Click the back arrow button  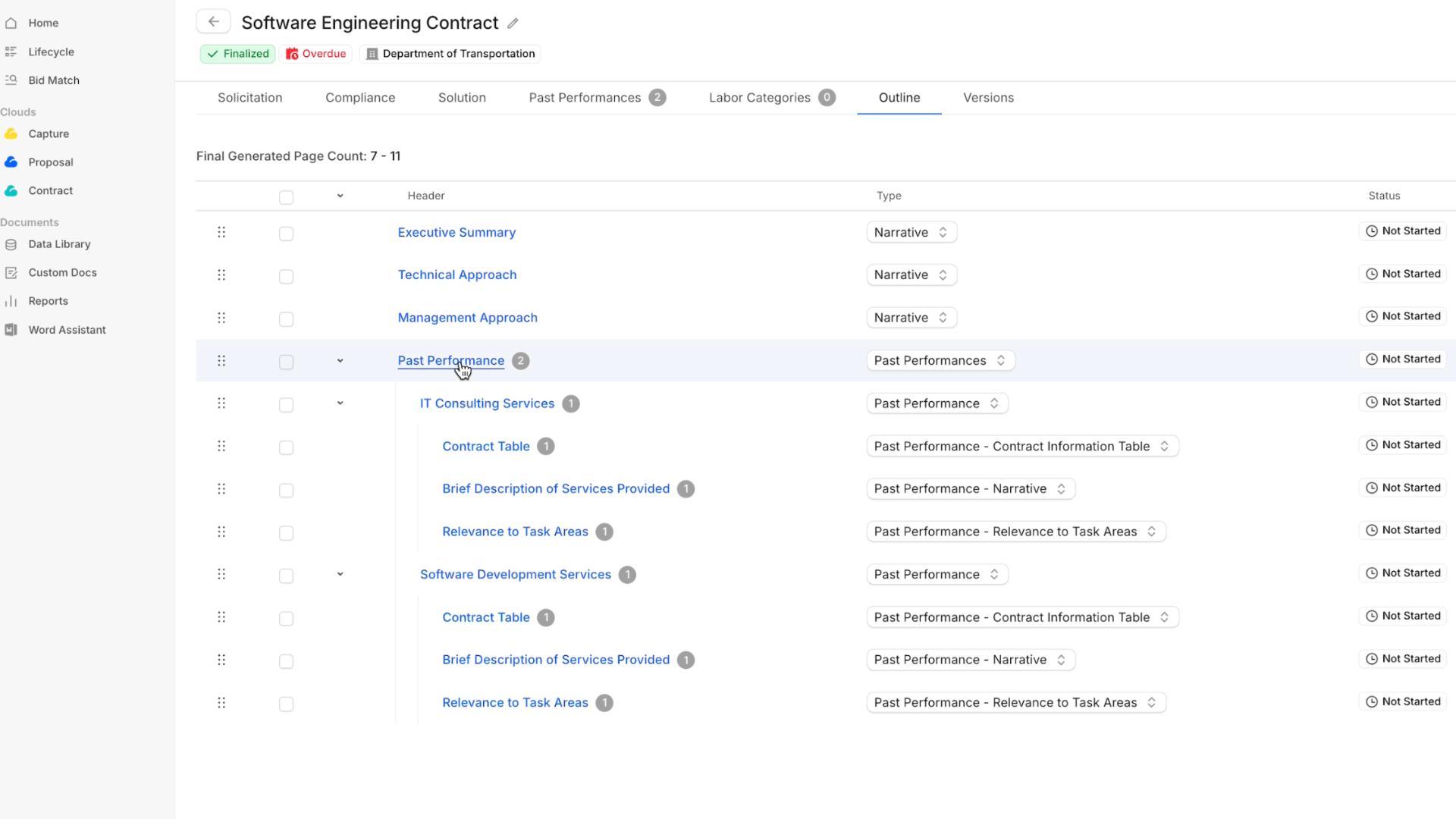(213, 22)
